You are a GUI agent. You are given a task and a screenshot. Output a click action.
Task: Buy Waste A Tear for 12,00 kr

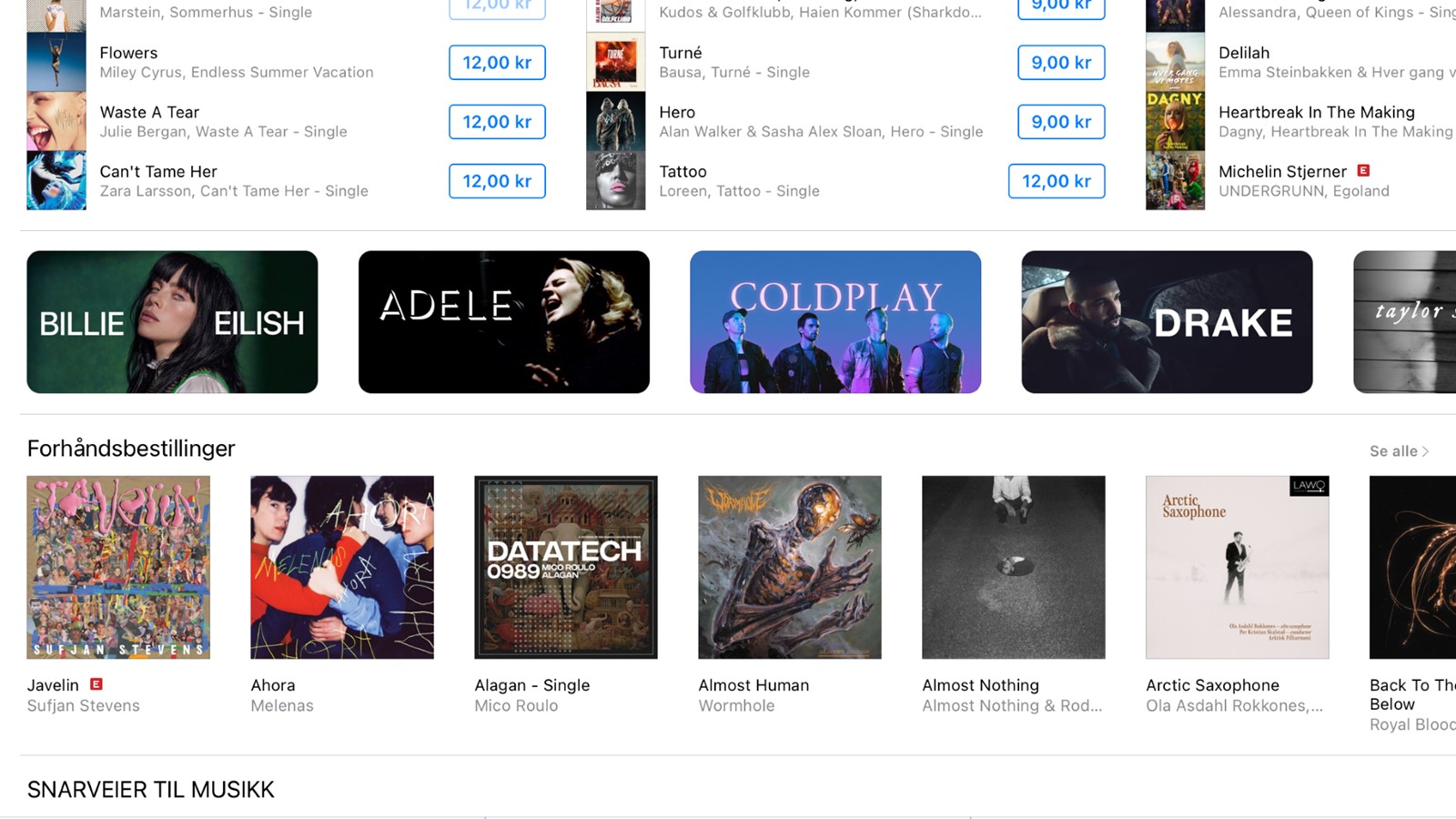[x=497, y=122]
